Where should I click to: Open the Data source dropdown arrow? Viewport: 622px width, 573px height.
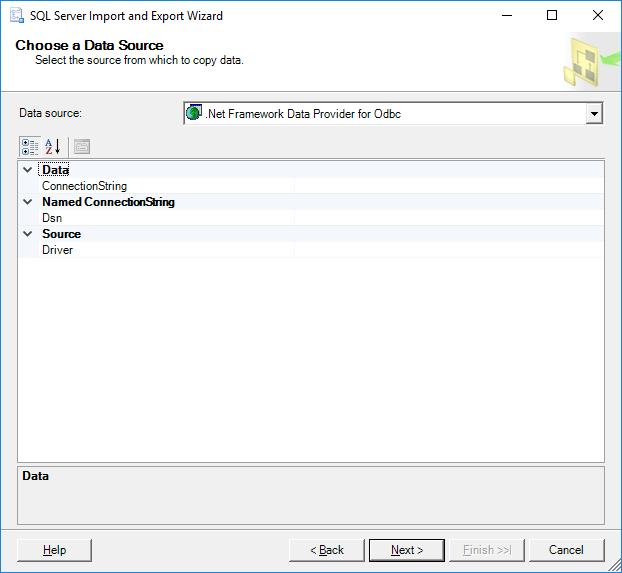pyautogui.click(x=594, y=114)
